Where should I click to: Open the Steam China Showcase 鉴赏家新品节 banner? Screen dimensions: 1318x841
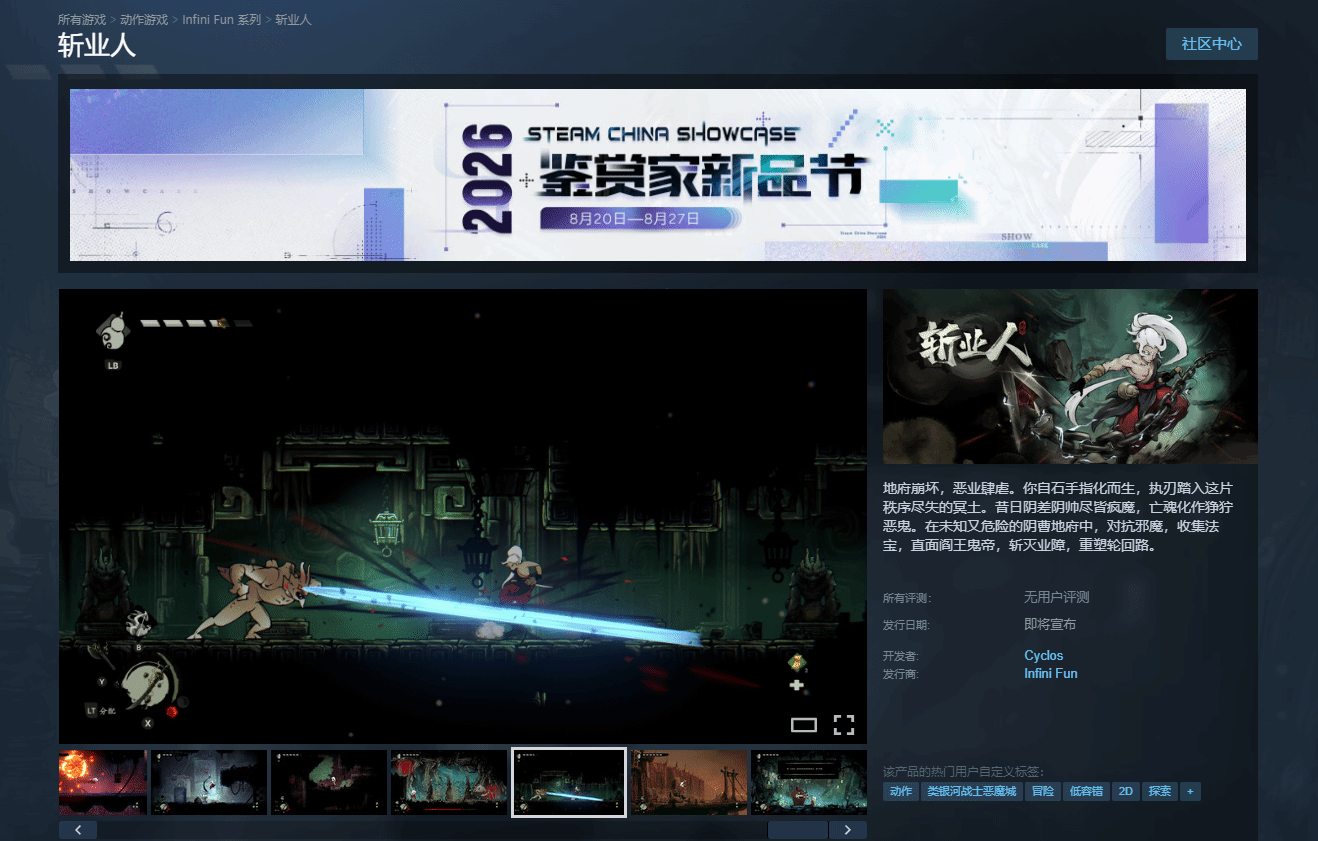click(x=658, y=175)
